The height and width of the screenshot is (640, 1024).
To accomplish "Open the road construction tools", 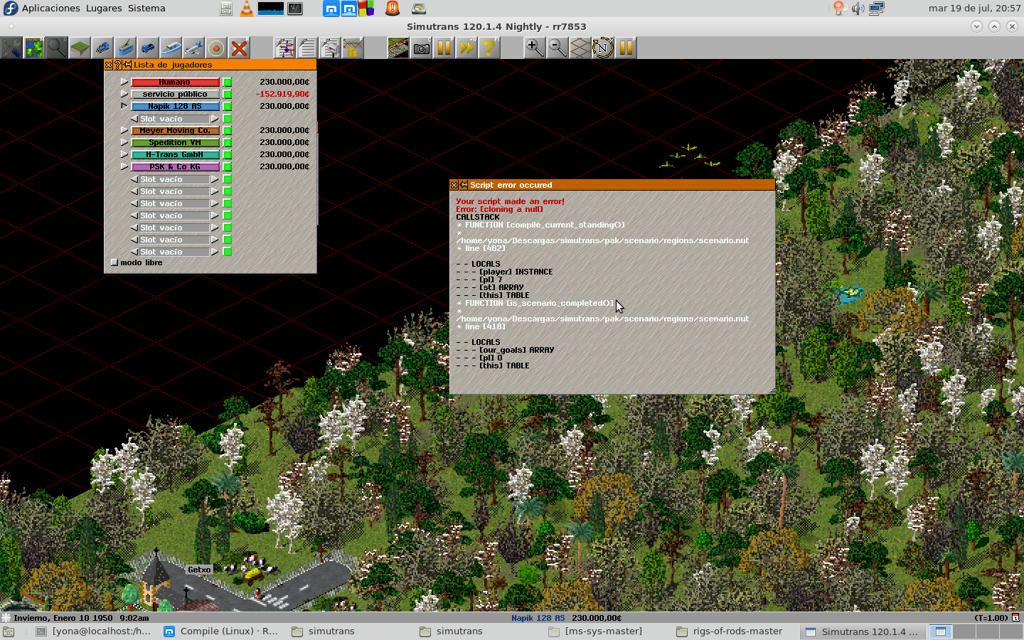I will click(x=148, y=48).
